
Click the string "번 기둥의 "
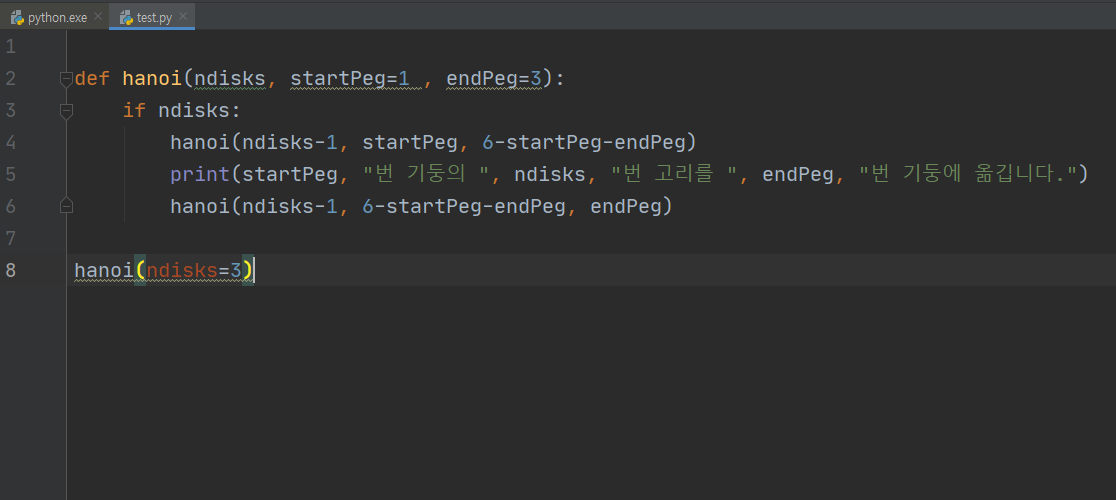428,174
